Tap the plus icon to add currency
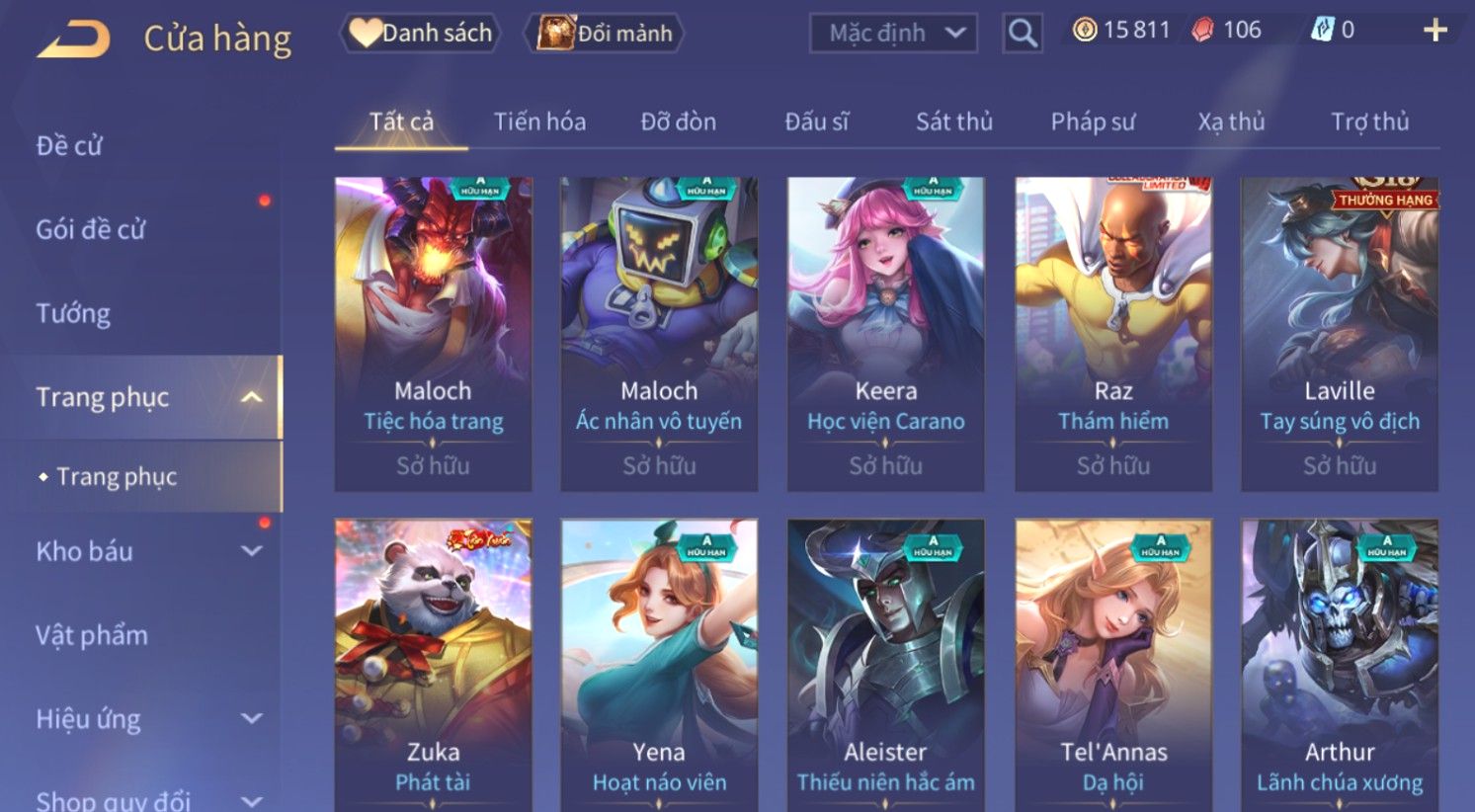The width and height of the screenshot is (1475, 812). 1435,31
